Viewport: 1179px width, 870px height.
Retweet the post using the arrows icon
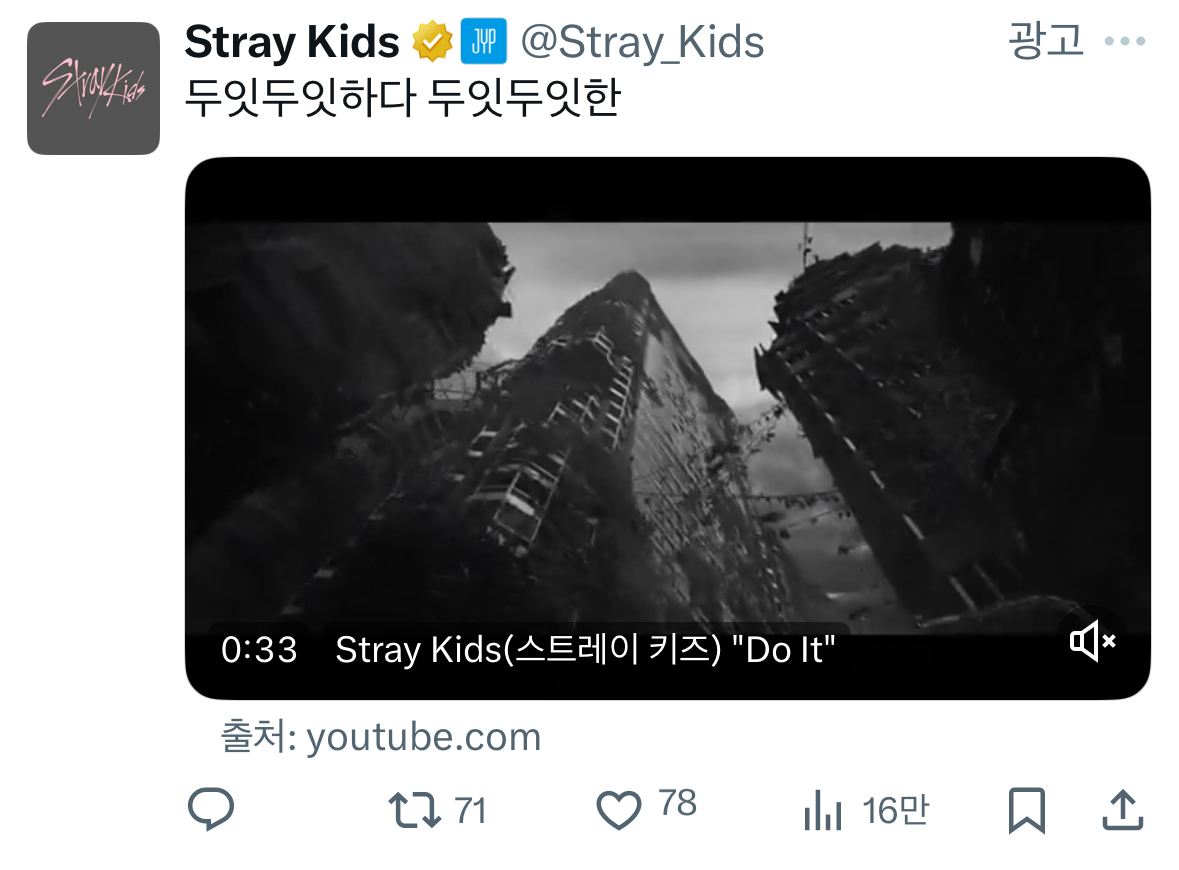click(x=414, y=811)
